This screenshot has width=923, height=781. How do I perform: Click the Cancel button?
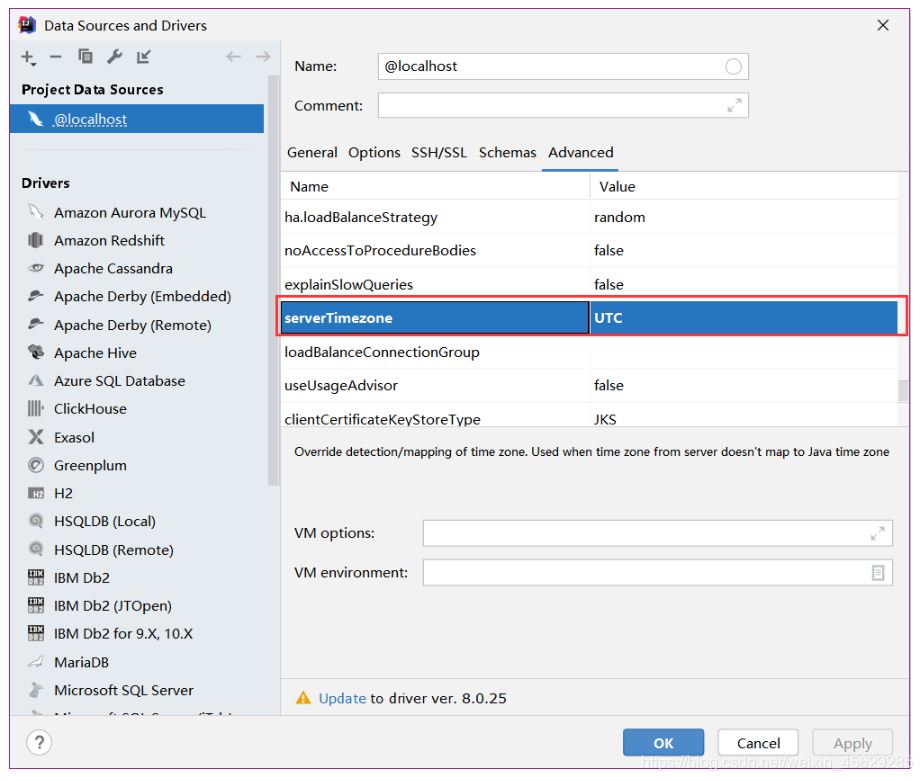(758, 743)
